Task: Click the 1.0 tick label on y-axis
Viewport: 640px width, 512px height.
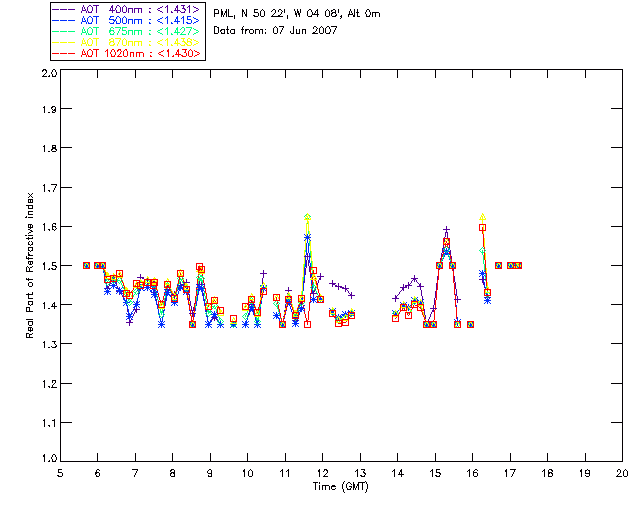Action: pyautogui.click(x=49, y=459)
